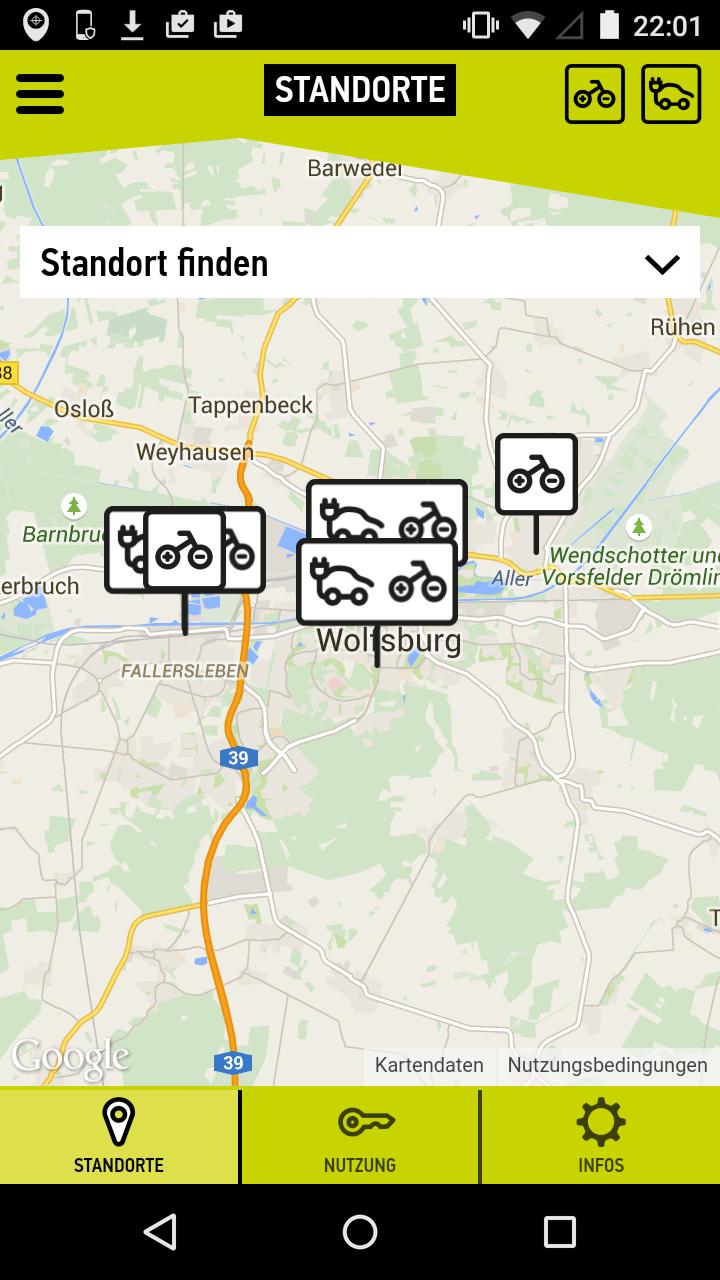The image size is (720, 1280).
Task: Select the e-bike marker near Vorsfelde
Action: (x=537, y=474)
